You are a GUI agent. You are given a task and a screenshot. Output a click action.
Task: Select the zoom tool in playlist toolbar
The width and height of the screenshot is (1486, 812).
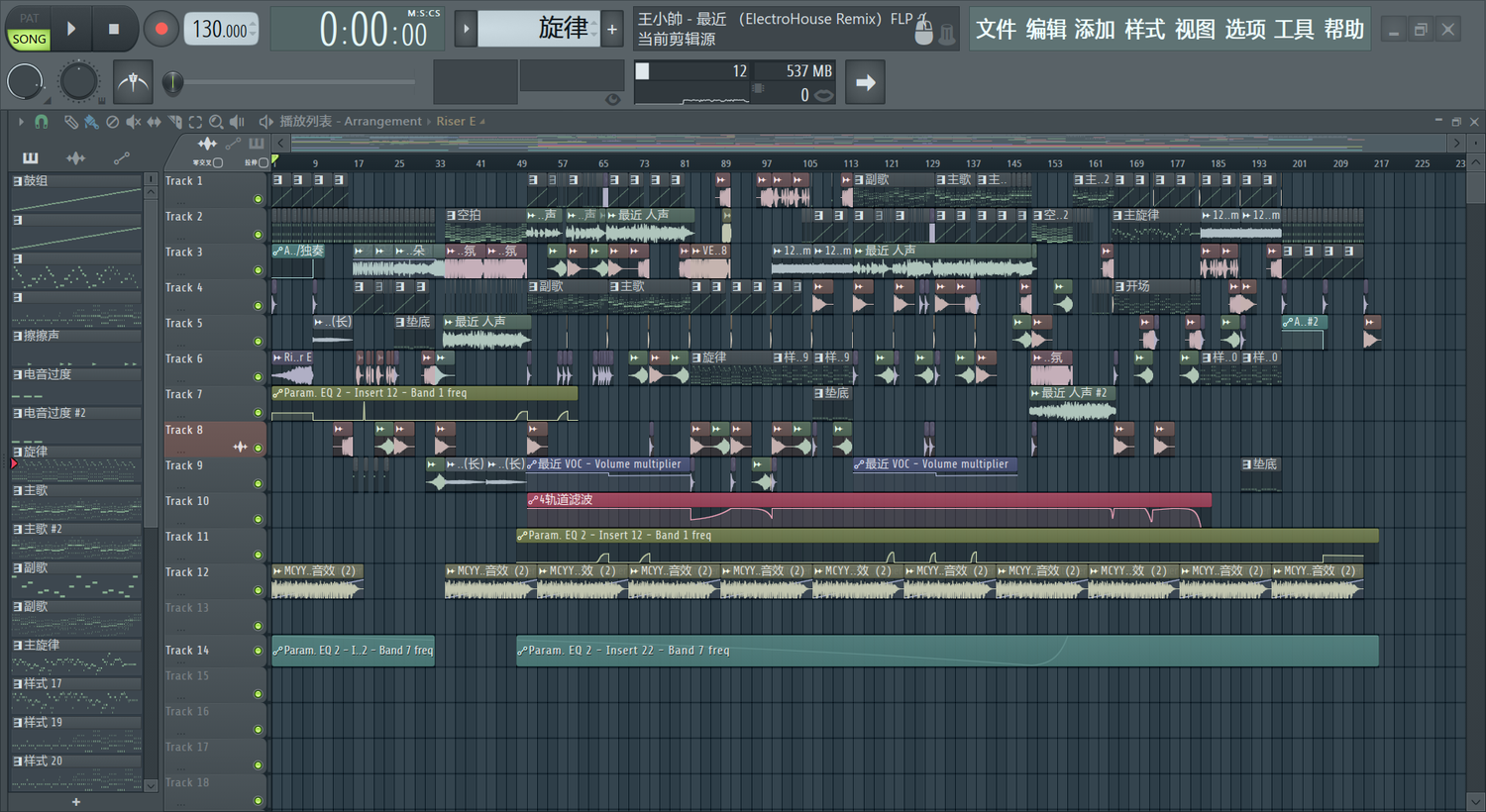pos(216,122)
